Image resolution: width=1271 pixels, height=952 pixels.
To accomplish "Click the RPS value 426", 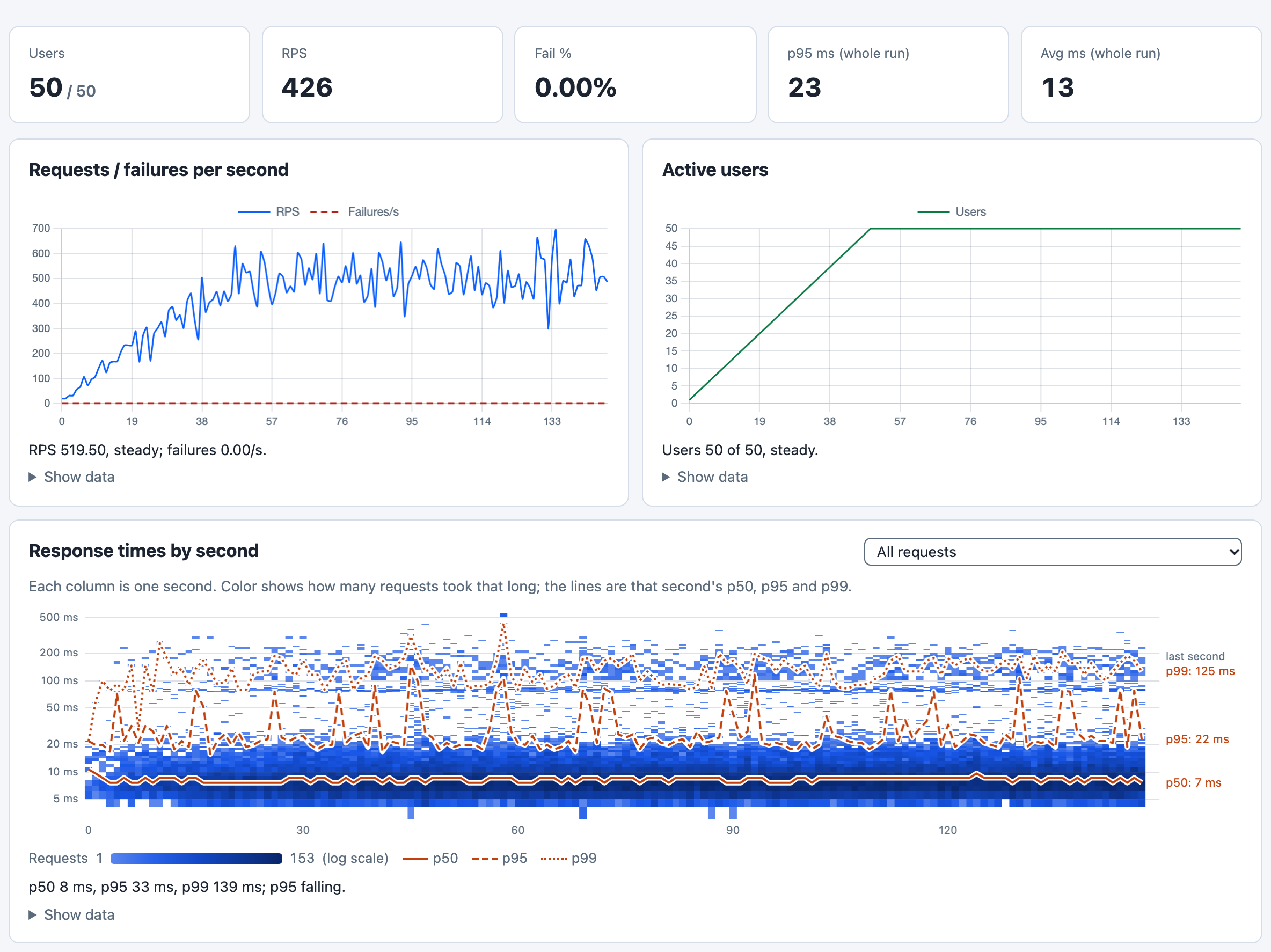I will coord(307,88).
